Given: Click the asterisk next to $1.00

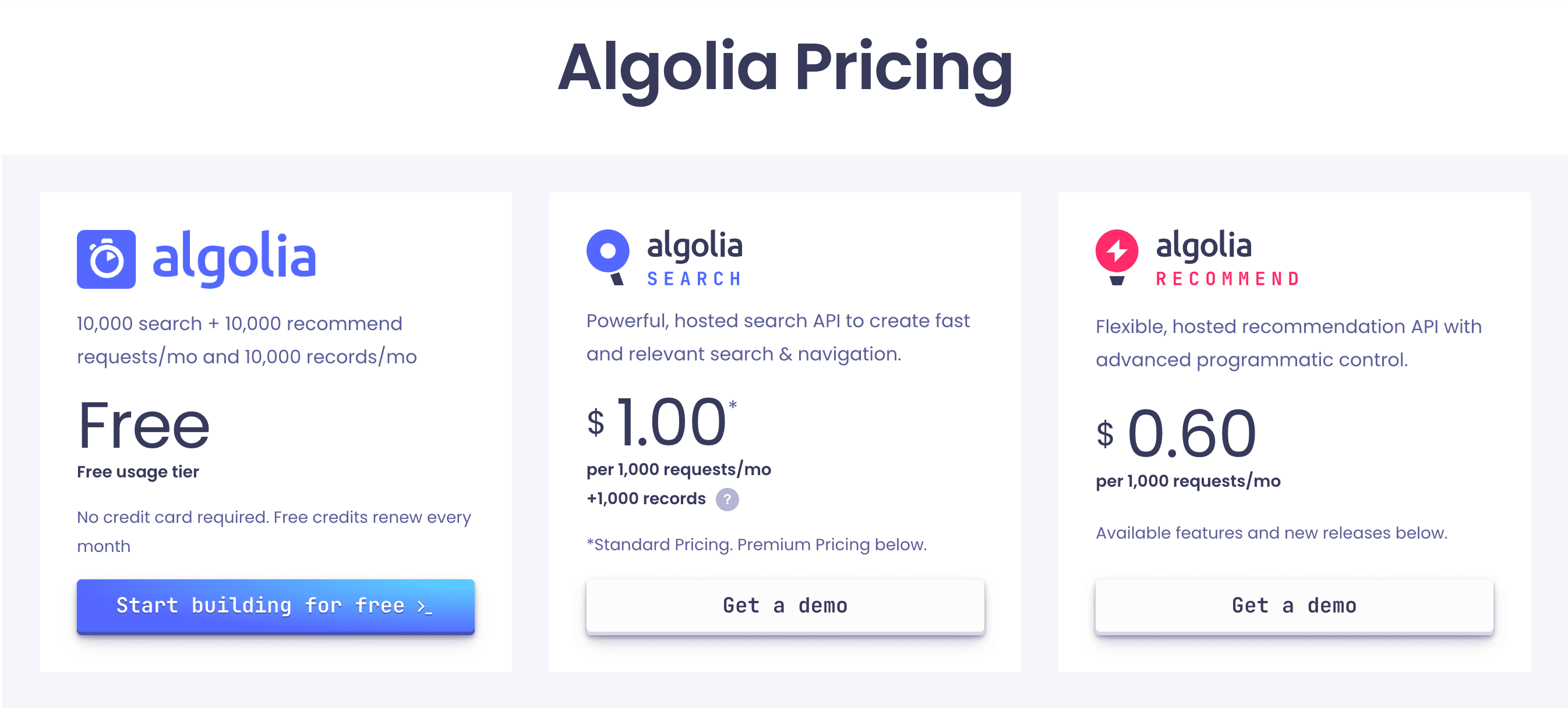Looking at the screenshot, I should pos(733,405).
